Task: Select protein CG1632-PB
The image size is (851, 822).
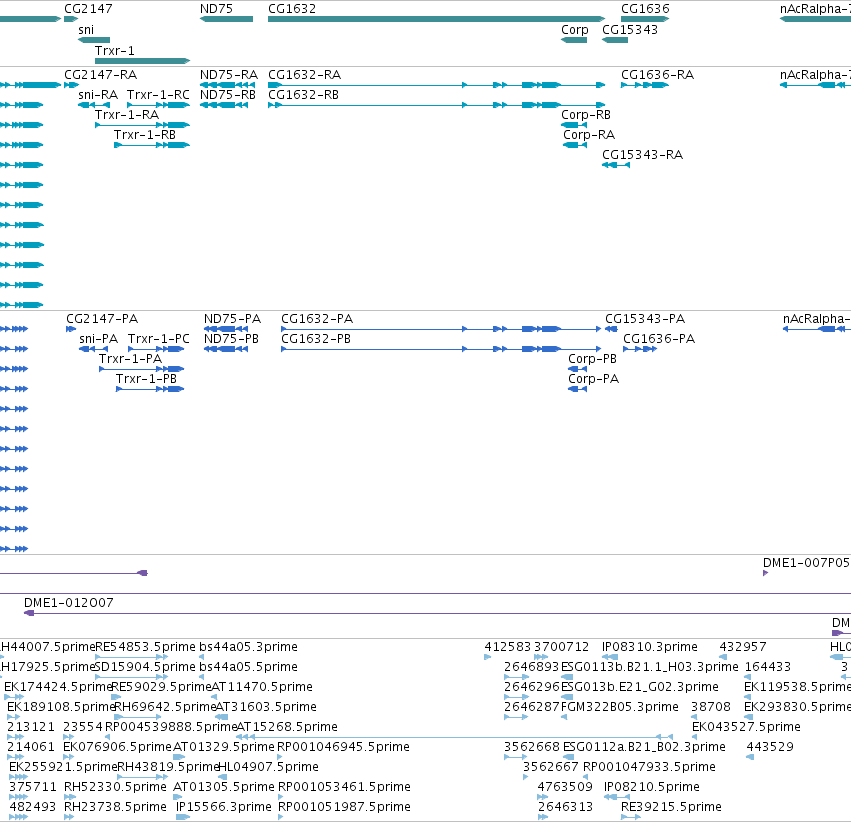Action: tap(441, 349)
